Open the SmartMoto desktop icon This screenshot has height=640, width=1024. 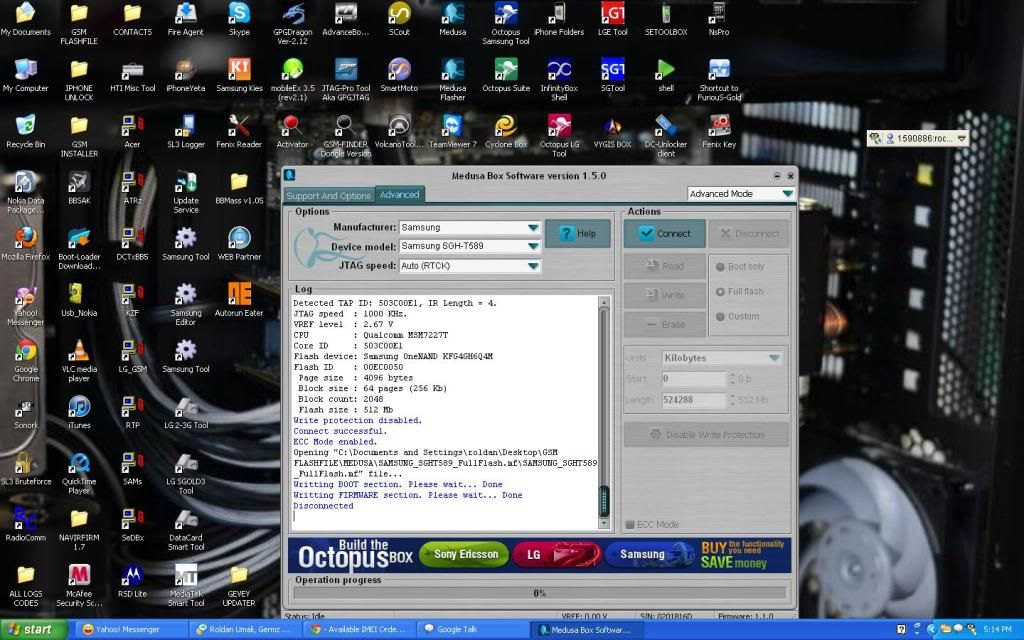click(x=399, y=75)
